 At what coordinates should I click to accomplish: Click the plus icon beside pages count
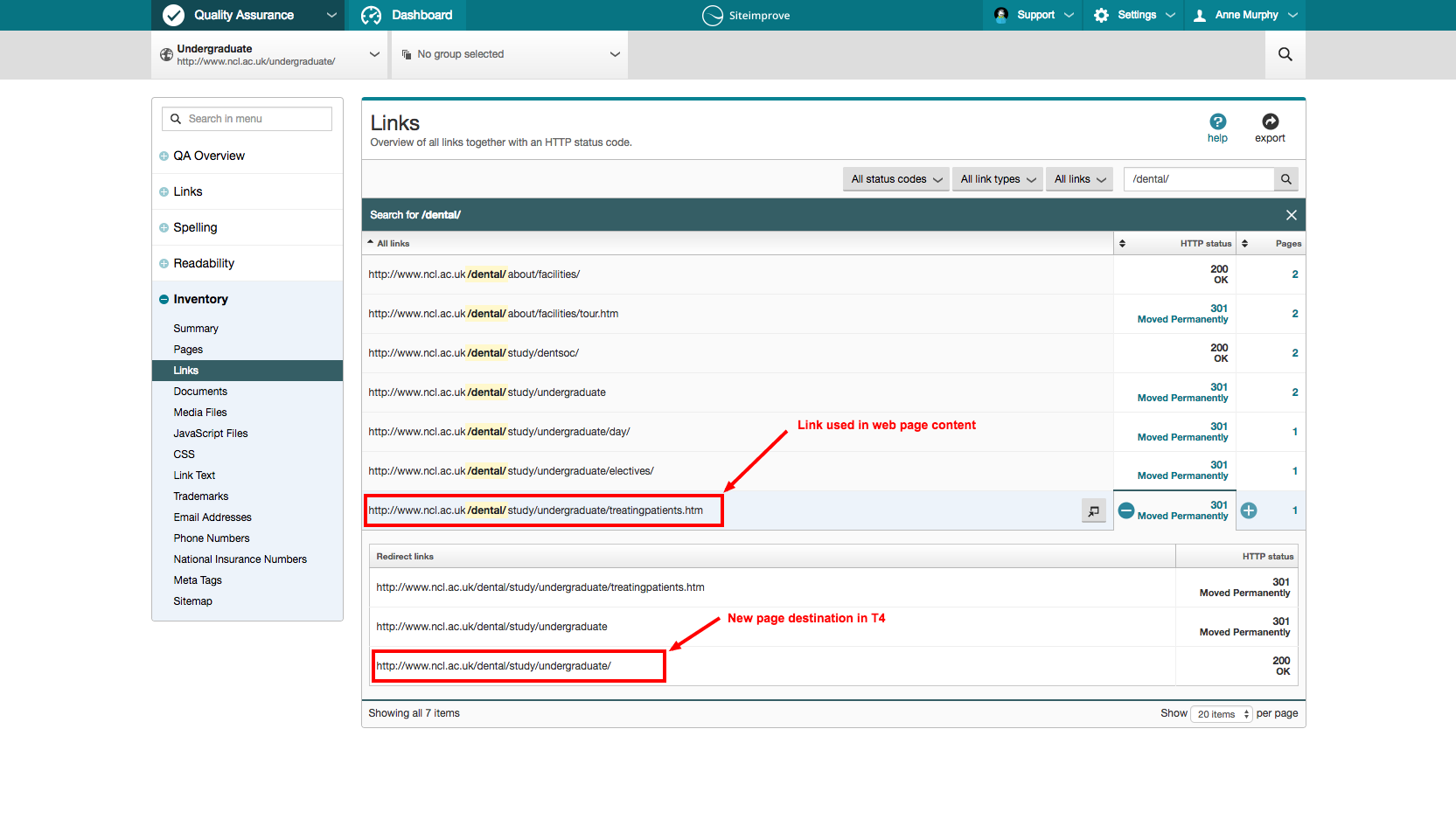[1249, 510]
